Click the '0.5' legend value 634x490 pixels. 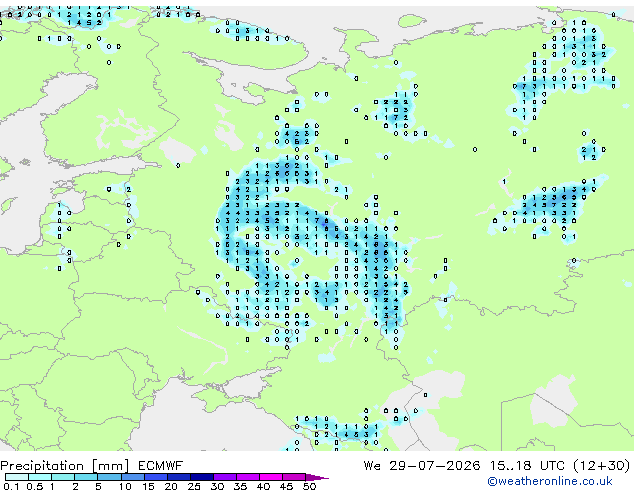[x=35, y=486]
